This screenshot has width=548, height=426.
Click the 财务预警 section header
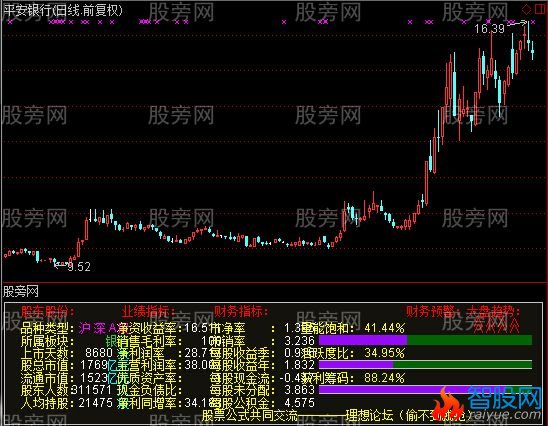click(434, 310)
